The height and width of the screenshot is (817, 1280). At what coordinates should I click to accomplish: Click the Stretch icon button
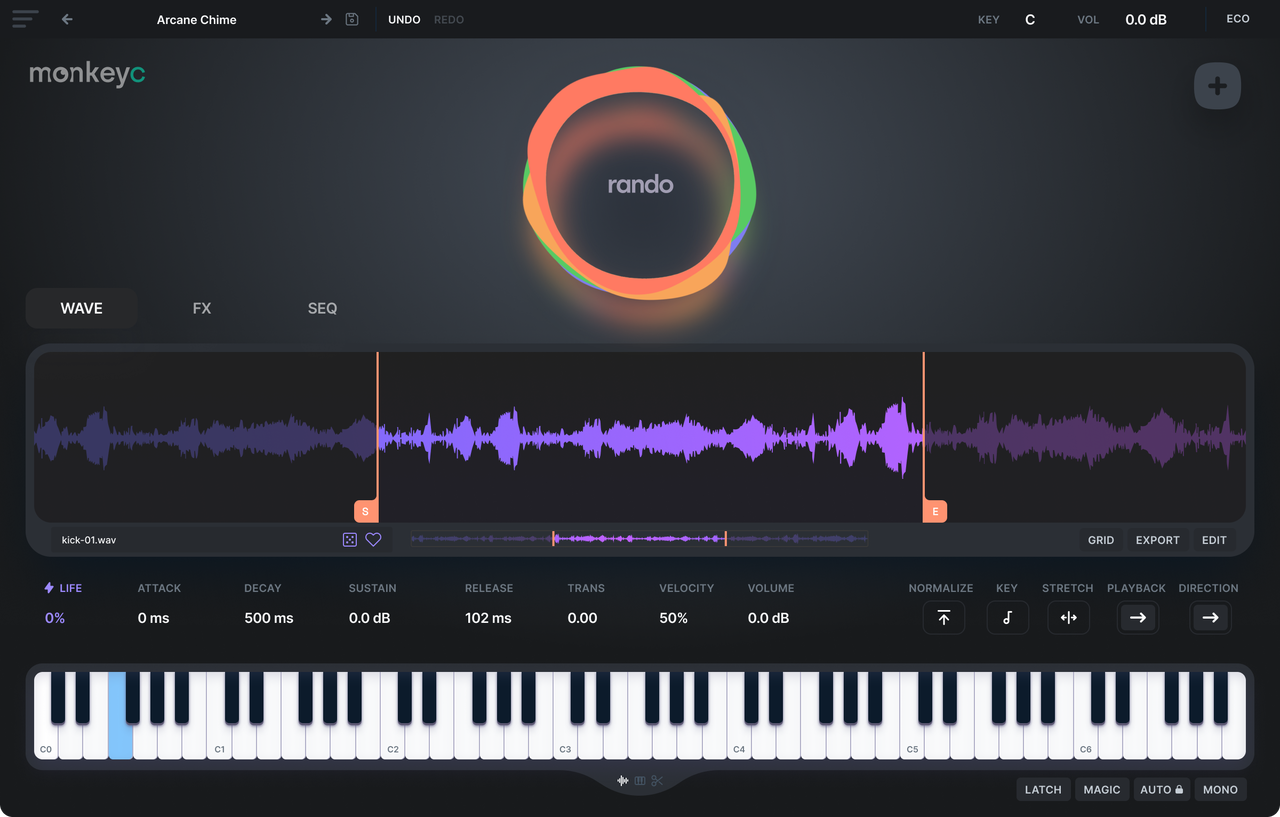coord(1068,618)
